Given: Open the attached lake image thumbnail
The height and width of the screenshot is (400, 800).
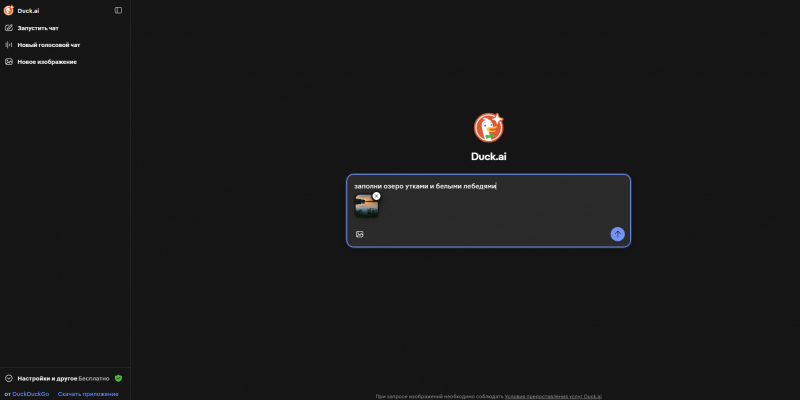Looking at the screenshot, I should (366, 206).
